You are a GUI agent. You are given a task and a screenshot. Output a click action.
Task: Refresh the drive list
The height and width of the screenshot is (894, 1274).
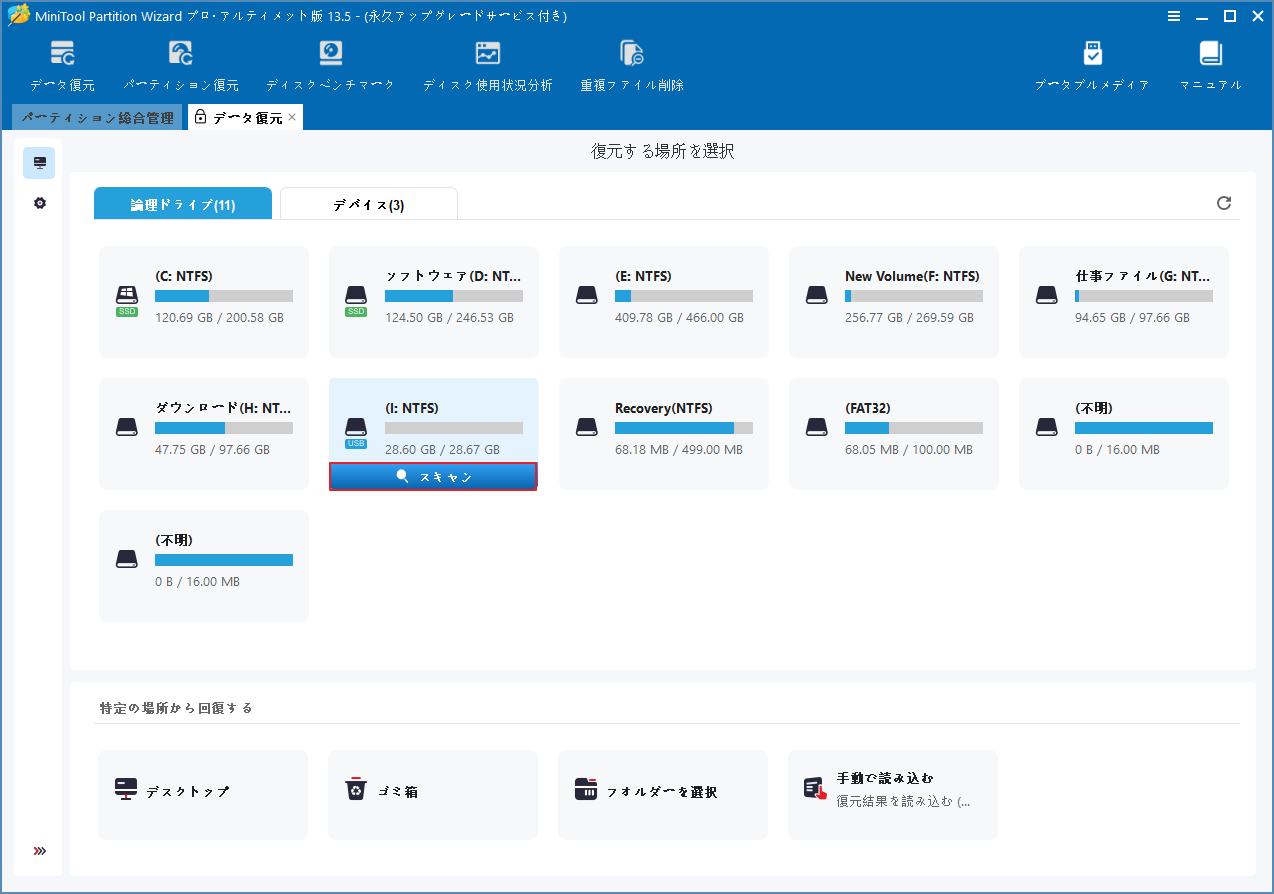click(1224, 203)
